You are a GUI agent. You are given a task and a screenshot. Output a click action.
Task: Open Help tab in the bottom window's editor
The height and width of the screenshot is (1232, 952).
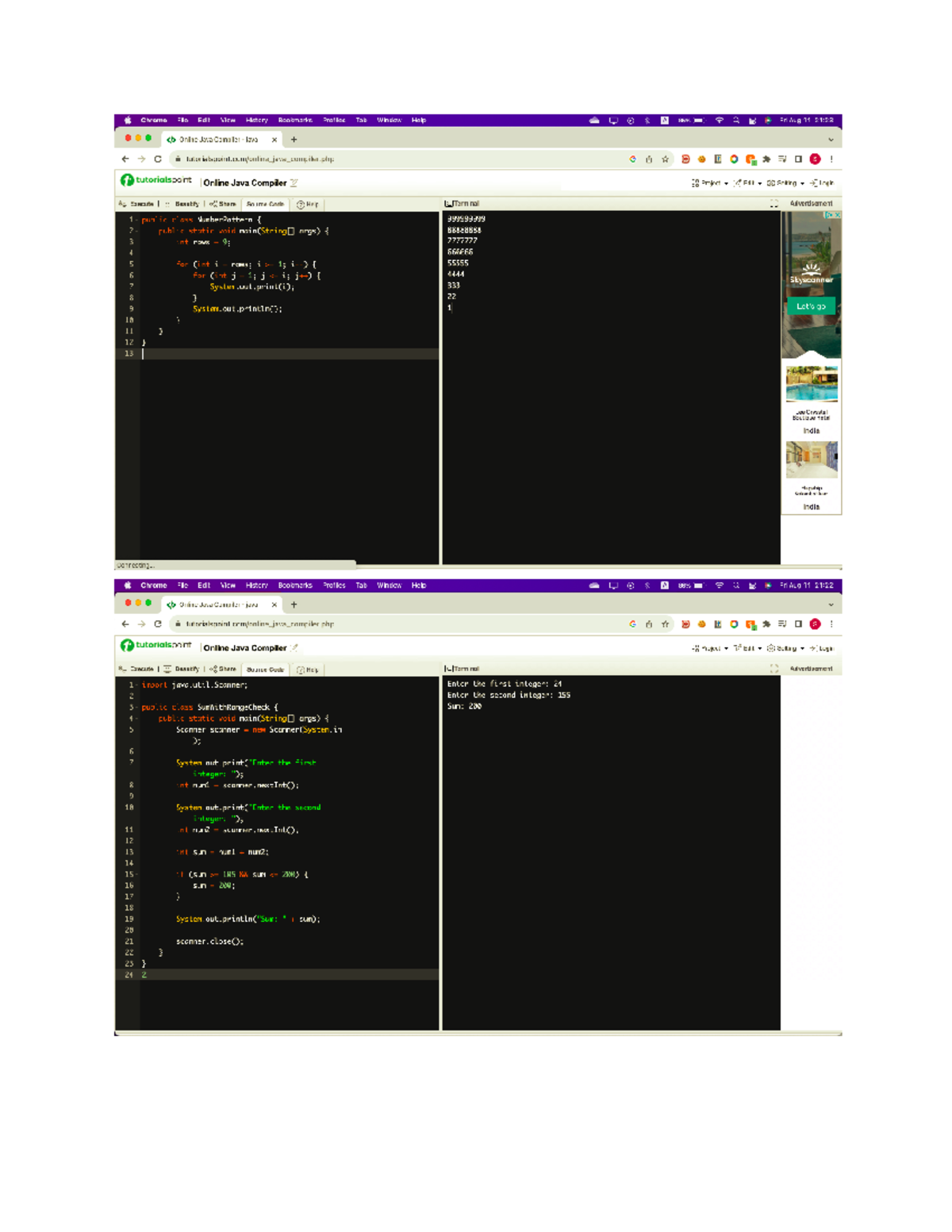308,670
